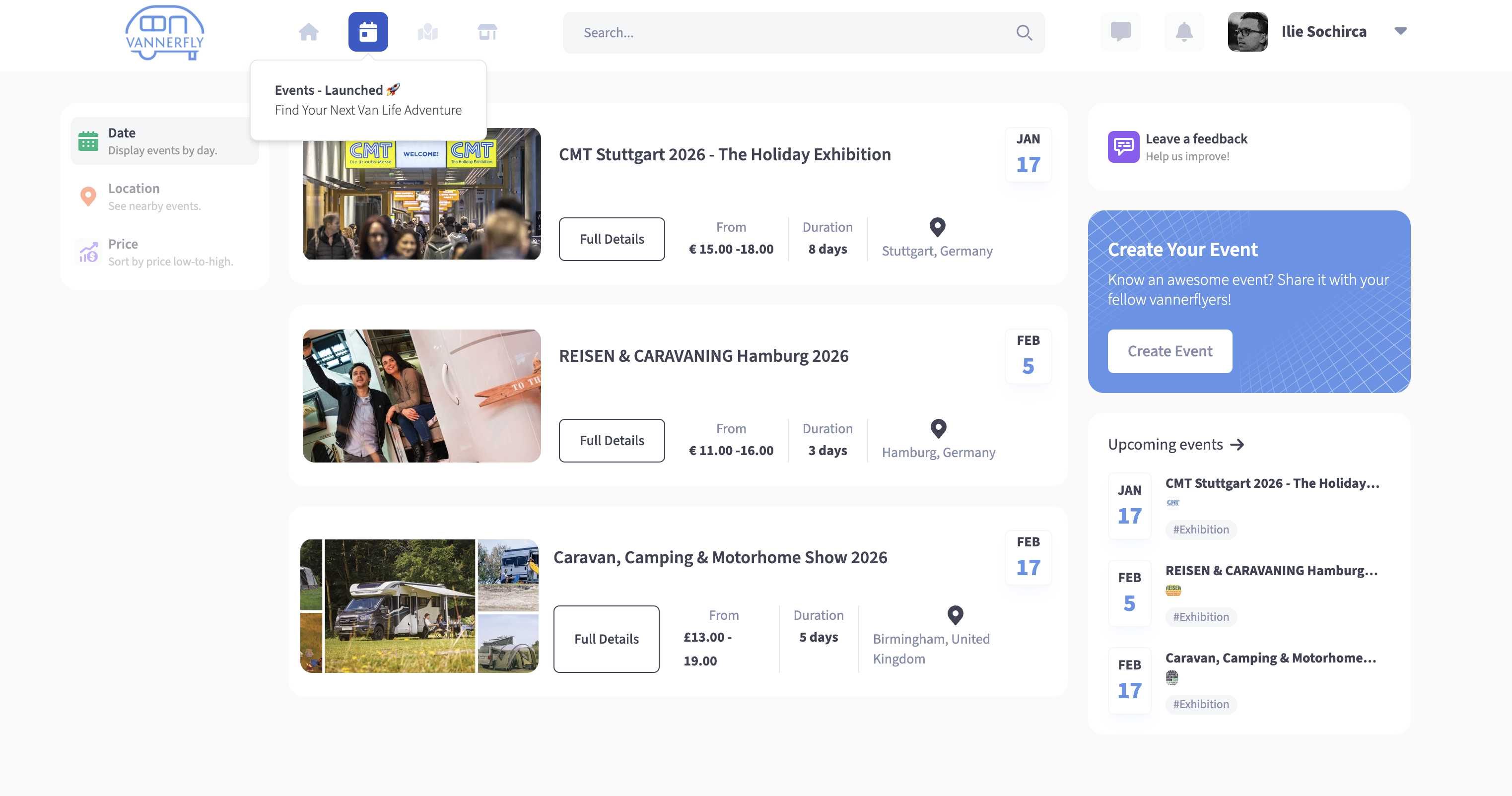Open the account dropdown beside Ilie Sochirca

coord(1401,31)
